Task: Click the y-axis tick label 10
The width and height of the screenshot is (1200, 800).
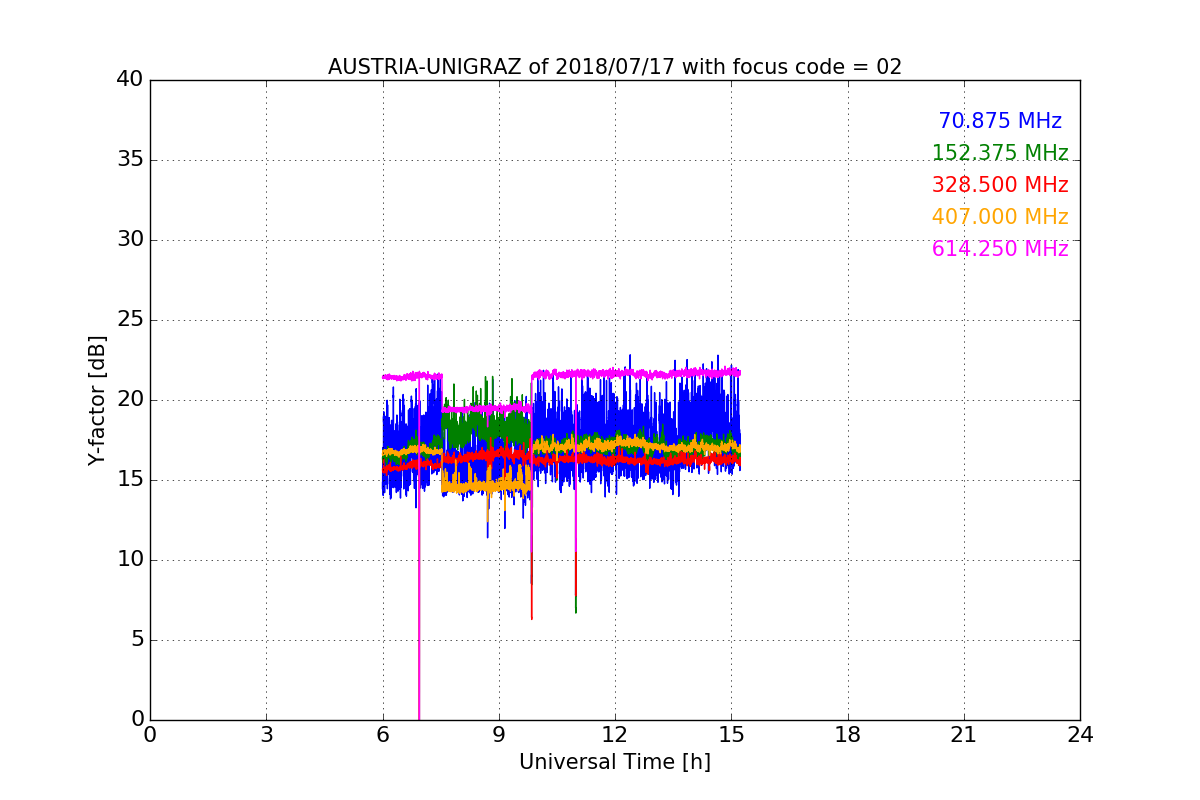Action: pos(130,560)
